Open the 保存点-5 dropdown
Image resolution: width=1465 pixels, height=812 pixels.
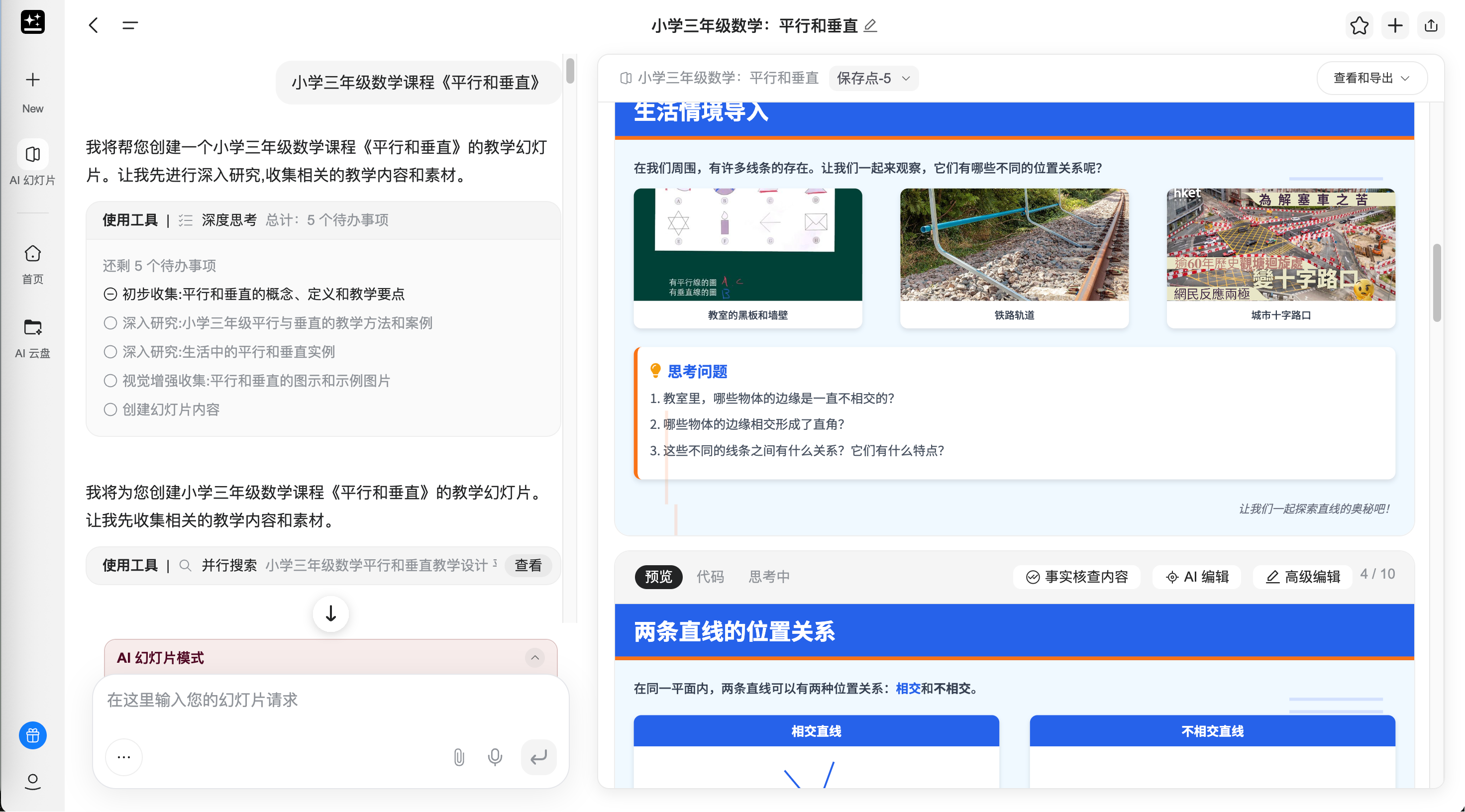tap(873, 79)
